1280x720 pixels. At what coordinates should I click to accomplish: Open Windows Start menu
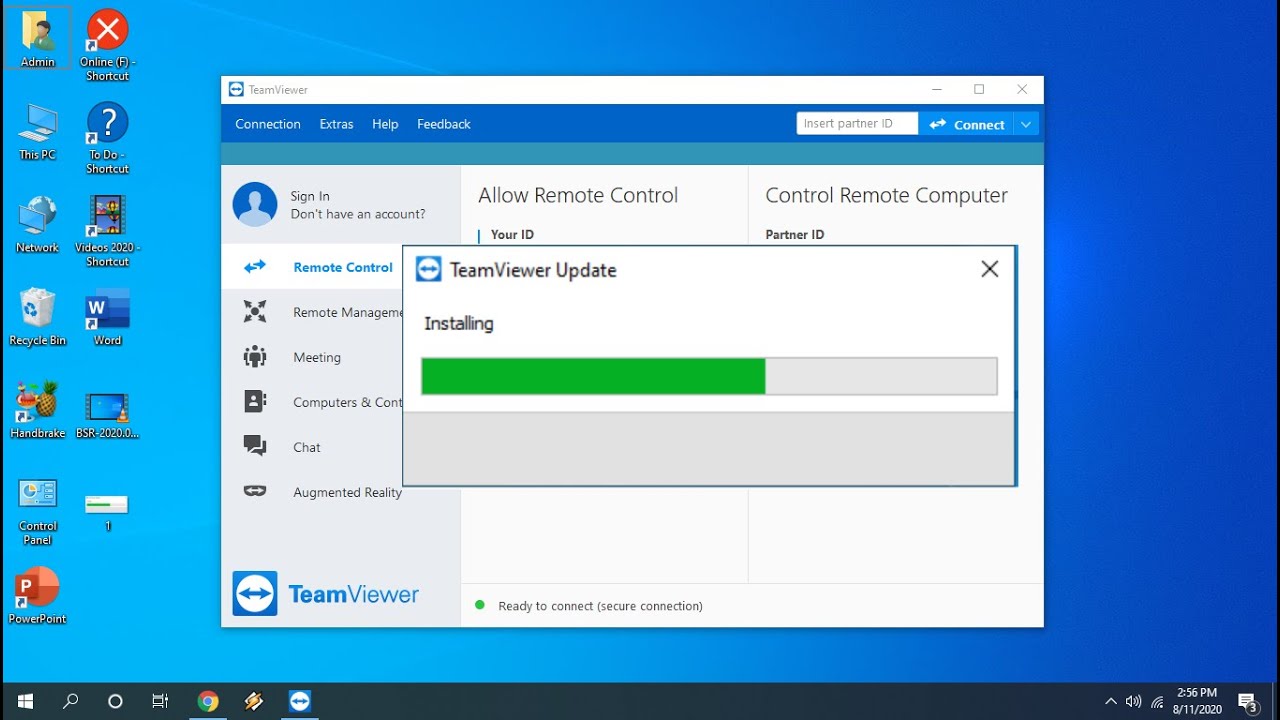pos(25,701)
